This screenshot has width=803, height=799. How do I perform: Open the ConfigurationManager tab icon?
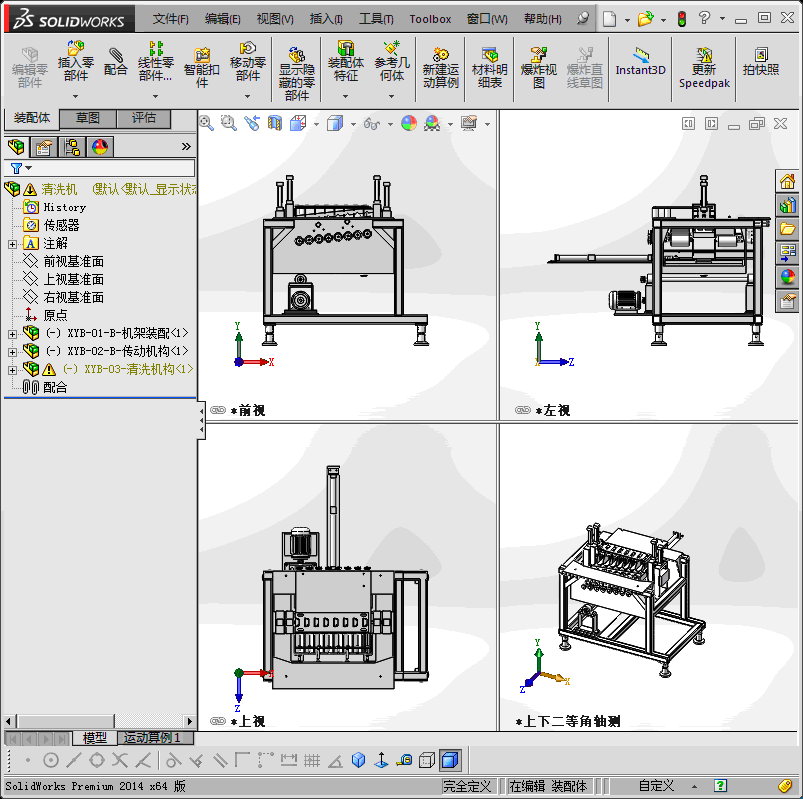pos(72,147)
